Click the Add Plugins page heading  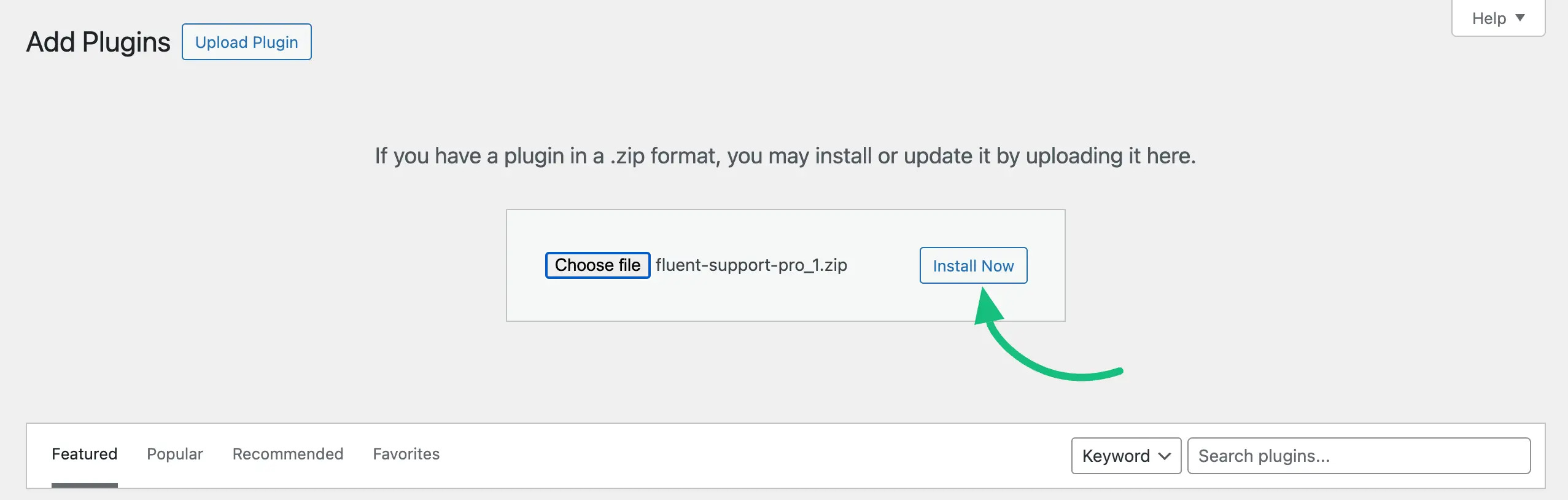click(97, 42)
